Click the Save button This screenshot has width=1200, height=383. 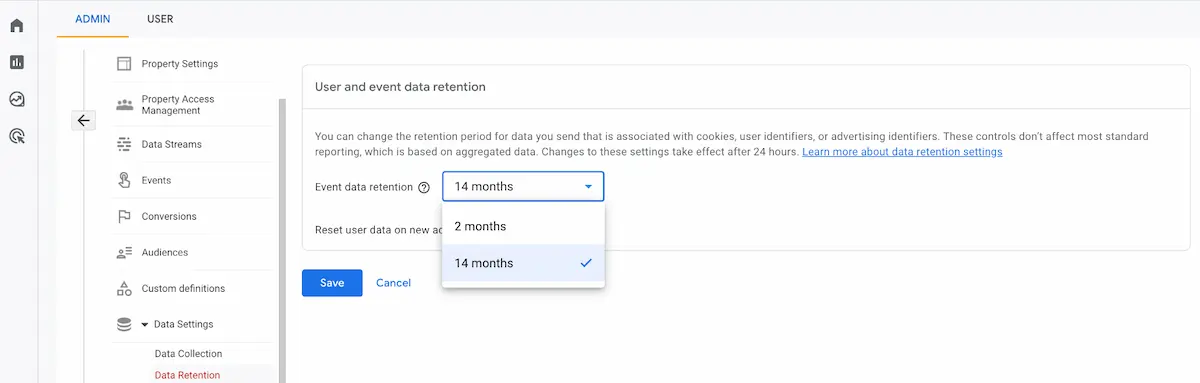(x=332, y=283)
